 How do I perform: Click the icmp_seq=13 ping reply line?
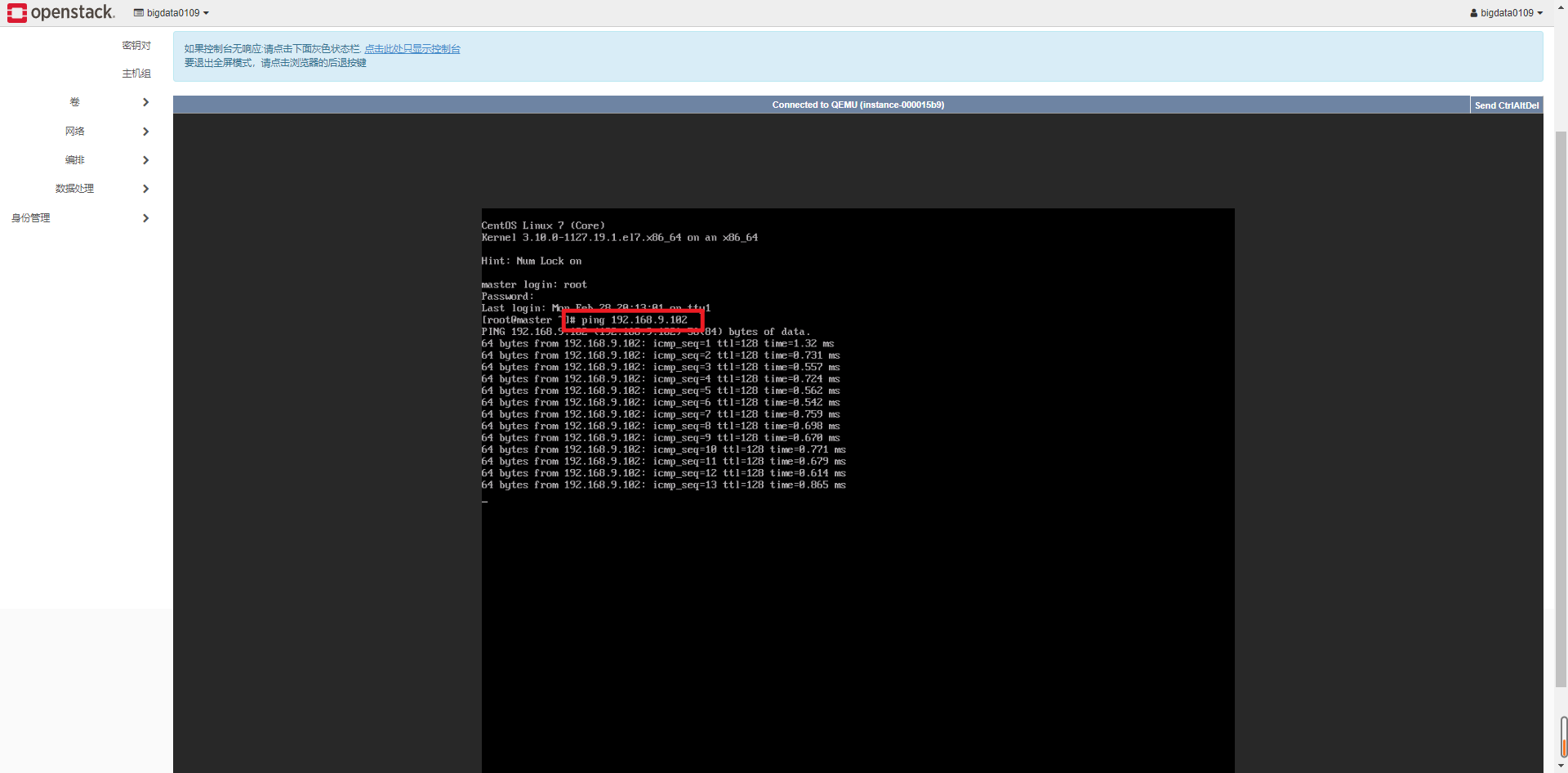[x=663, y=485]
